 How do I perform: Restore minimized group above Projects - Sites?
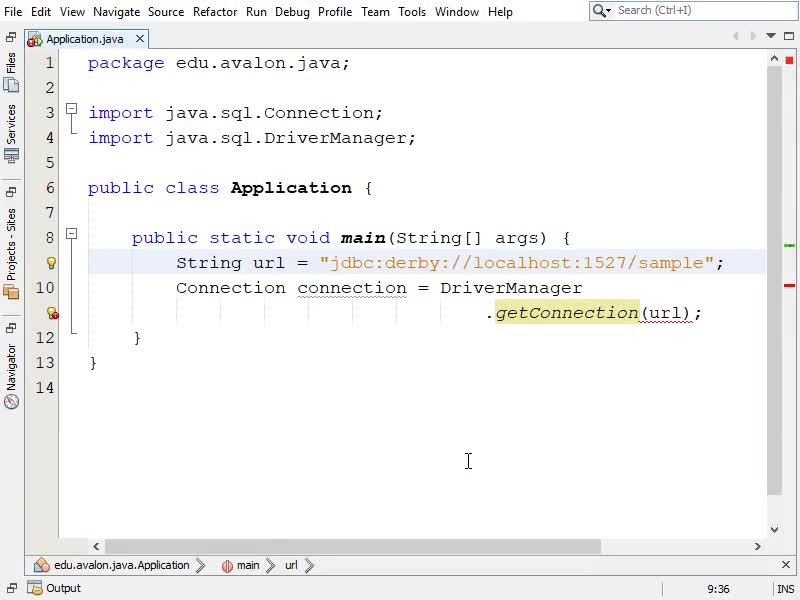click(11, 192)
